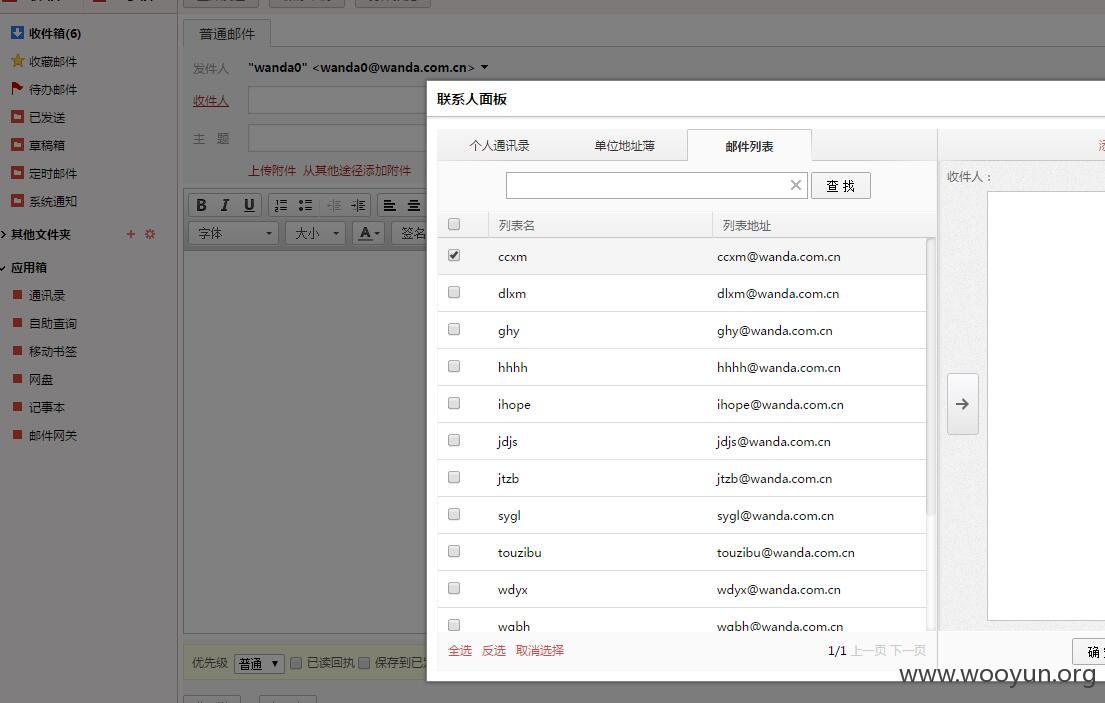Collapse 应用箱 section
Screen dimensions: 1105x703
(28, 268)
